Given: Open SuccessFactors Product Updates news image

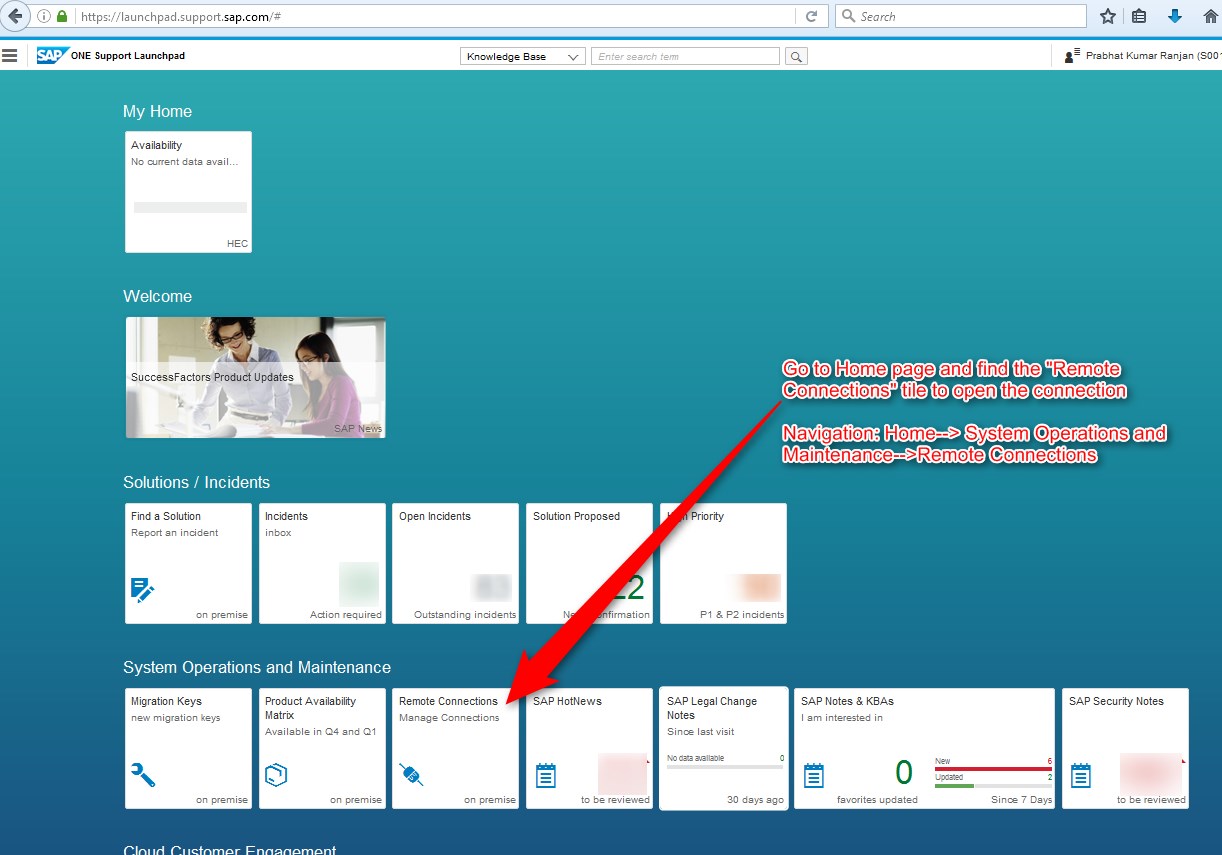Looking at the screenshot, I should tap(256, 378).
